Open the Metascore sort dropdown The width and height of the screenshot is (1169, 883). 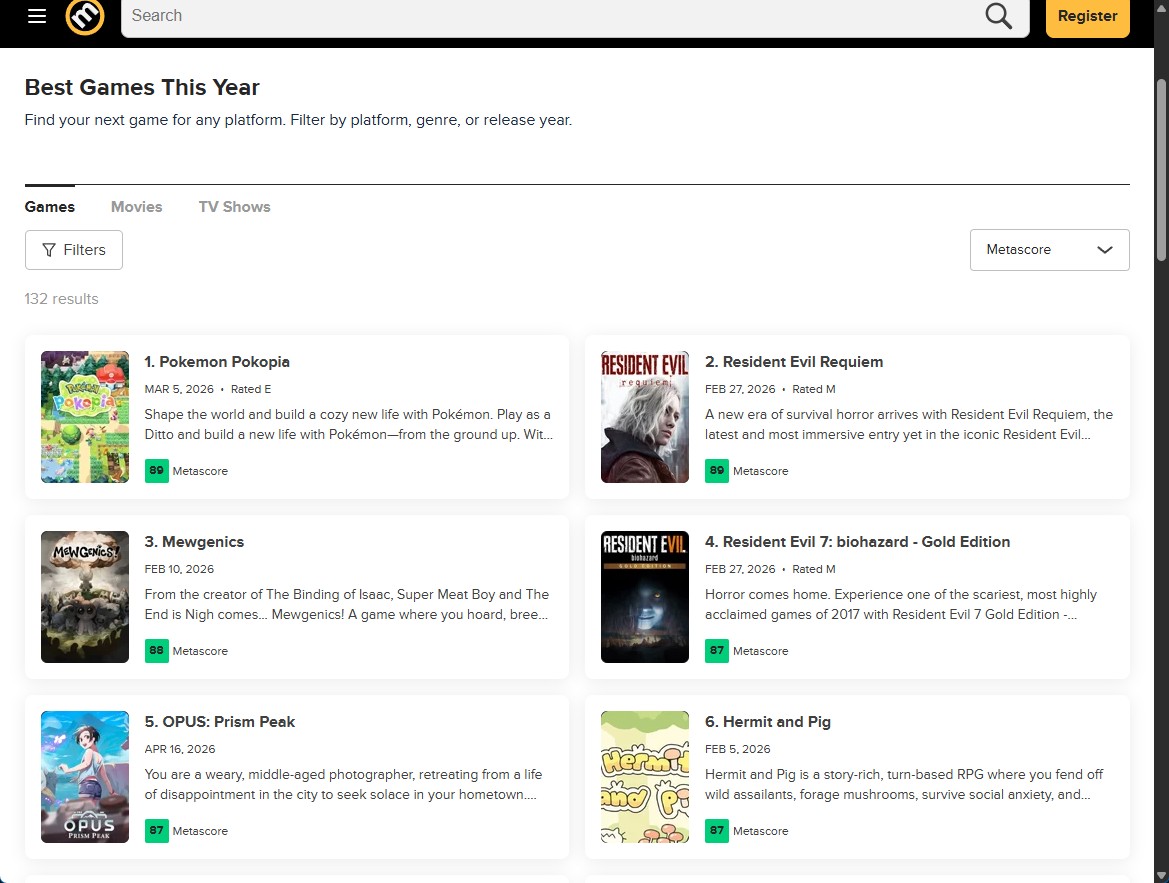coord(1049,250)
